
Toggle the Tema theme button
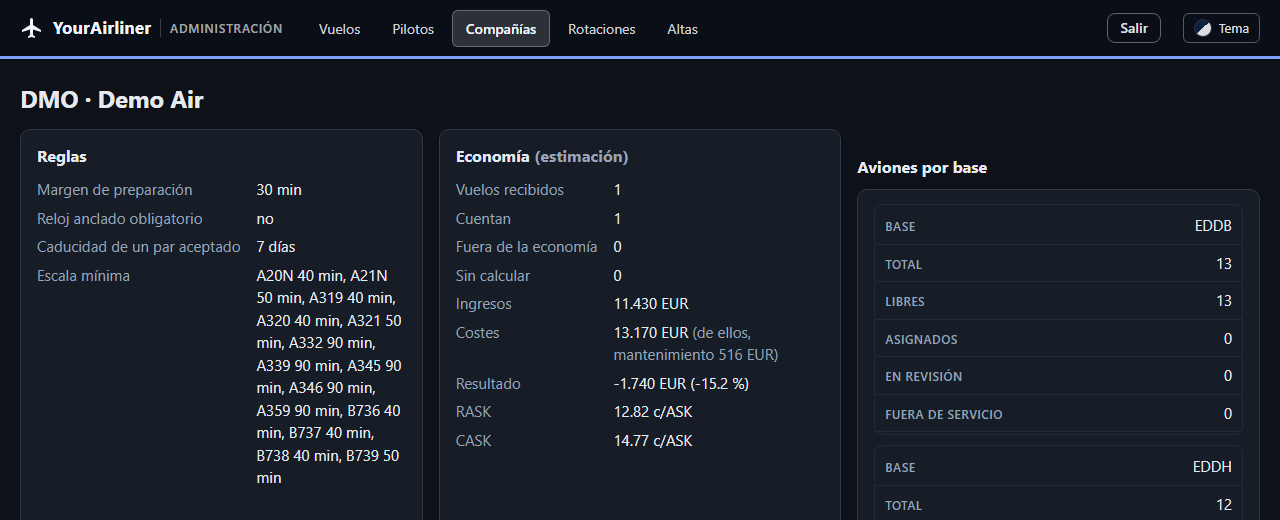tap(1221, 28)
